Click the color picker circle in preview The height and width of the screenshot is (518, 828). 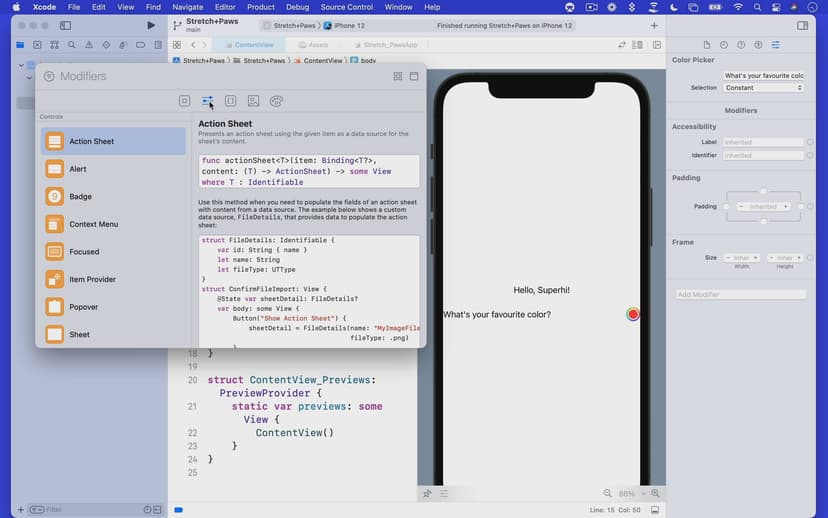(x=633, y=314)
